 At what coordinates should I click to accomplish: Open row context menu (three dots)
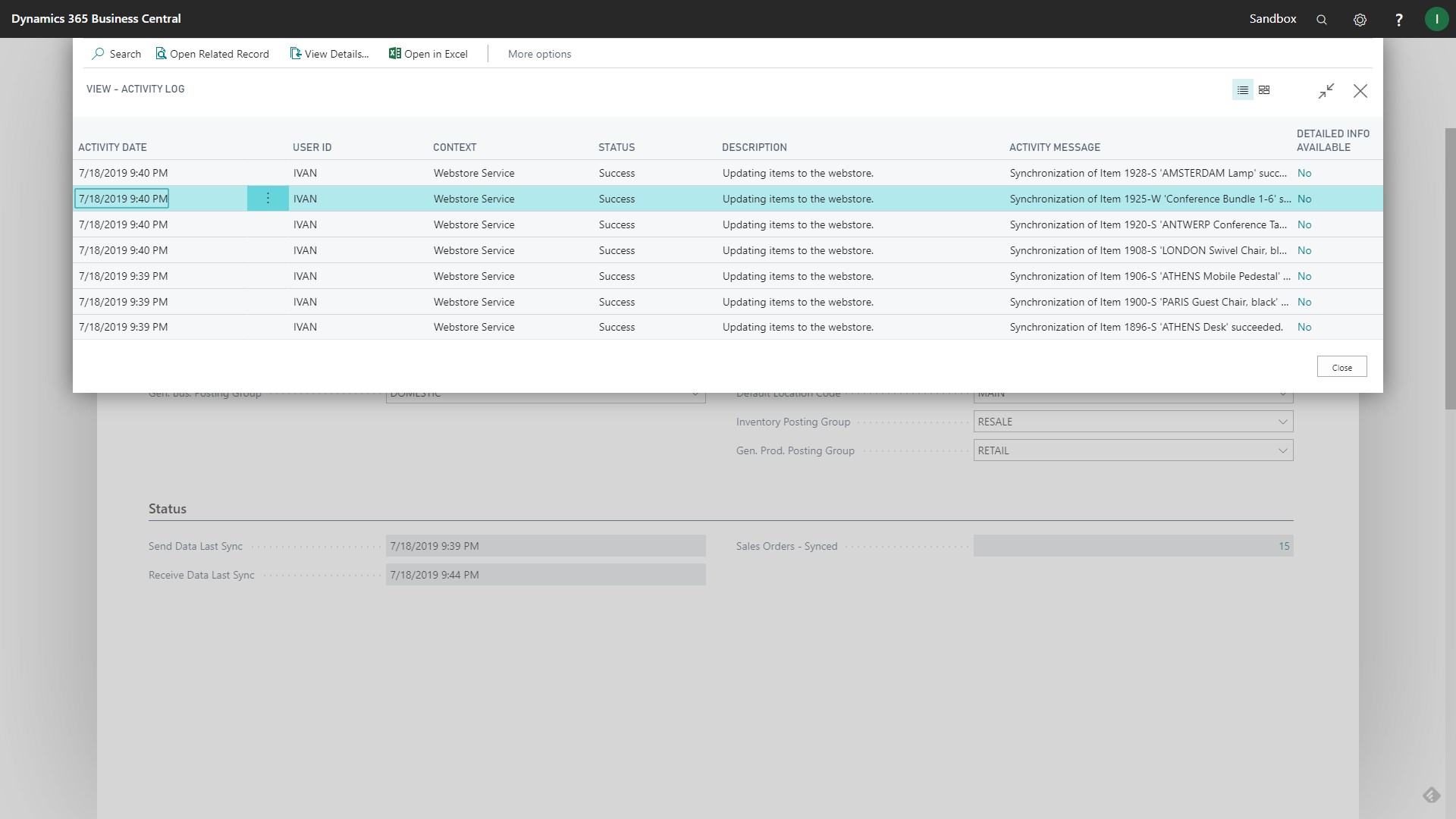(x=268, y=199)
